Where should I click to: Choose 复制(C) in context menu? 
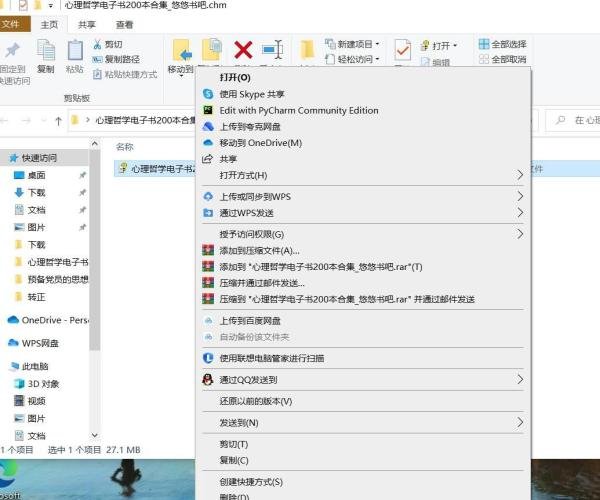[x=362, y=460]
